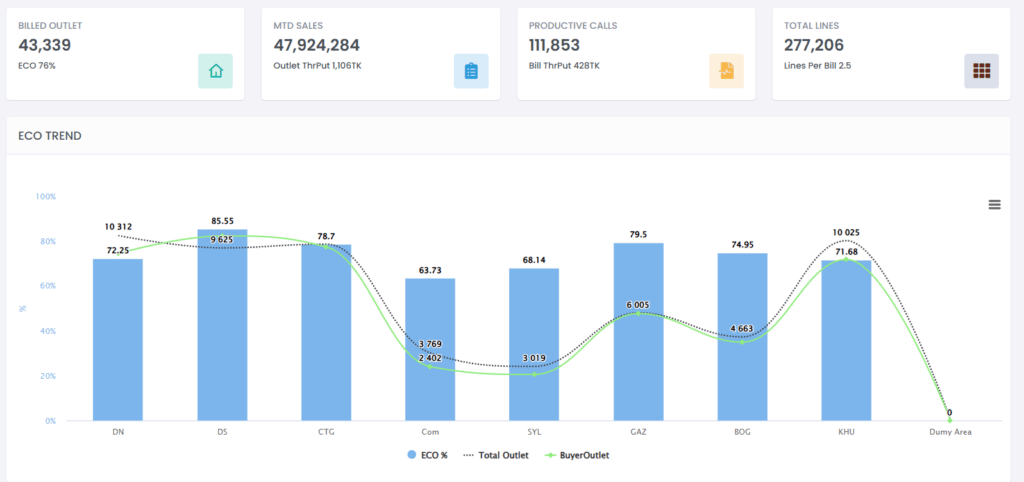Open the chart hamburger context menu

point(994,204)
